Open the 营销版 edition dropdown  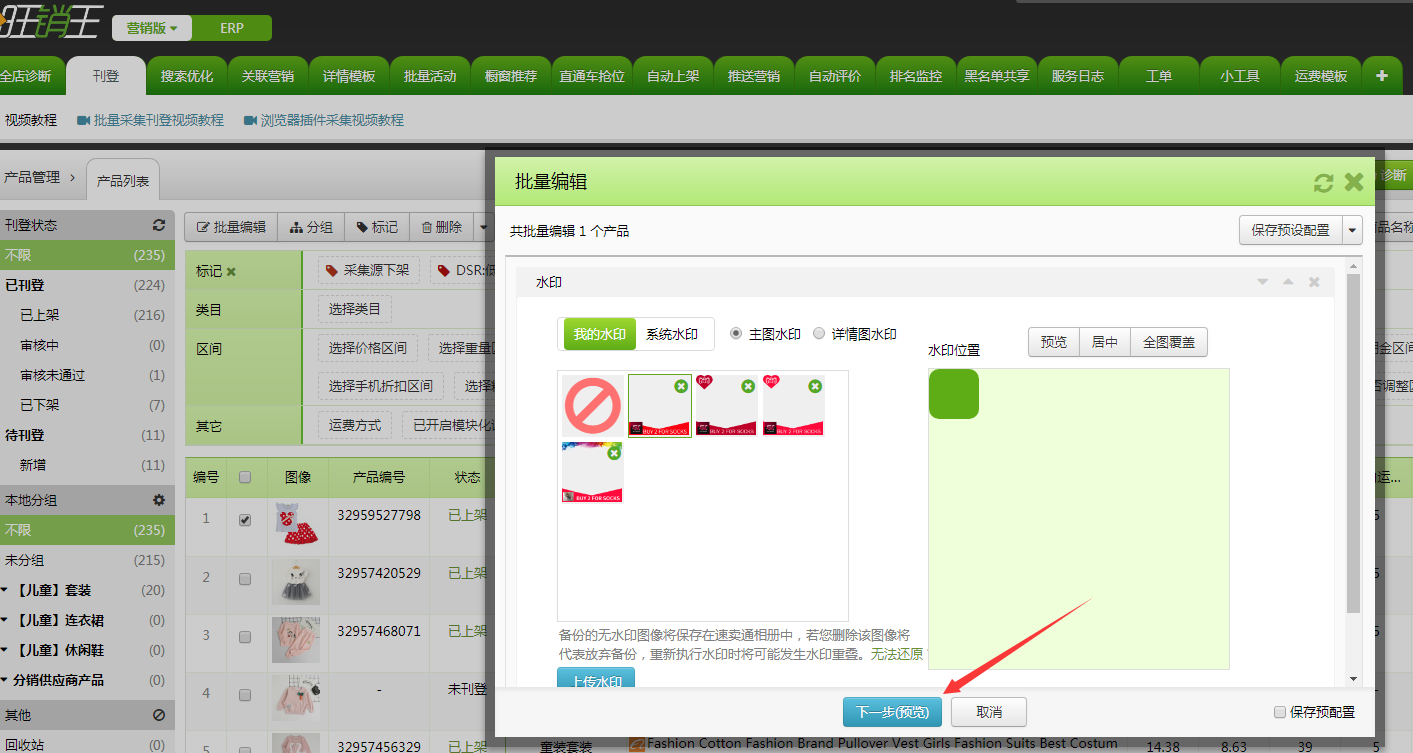(x=152, y=28)
